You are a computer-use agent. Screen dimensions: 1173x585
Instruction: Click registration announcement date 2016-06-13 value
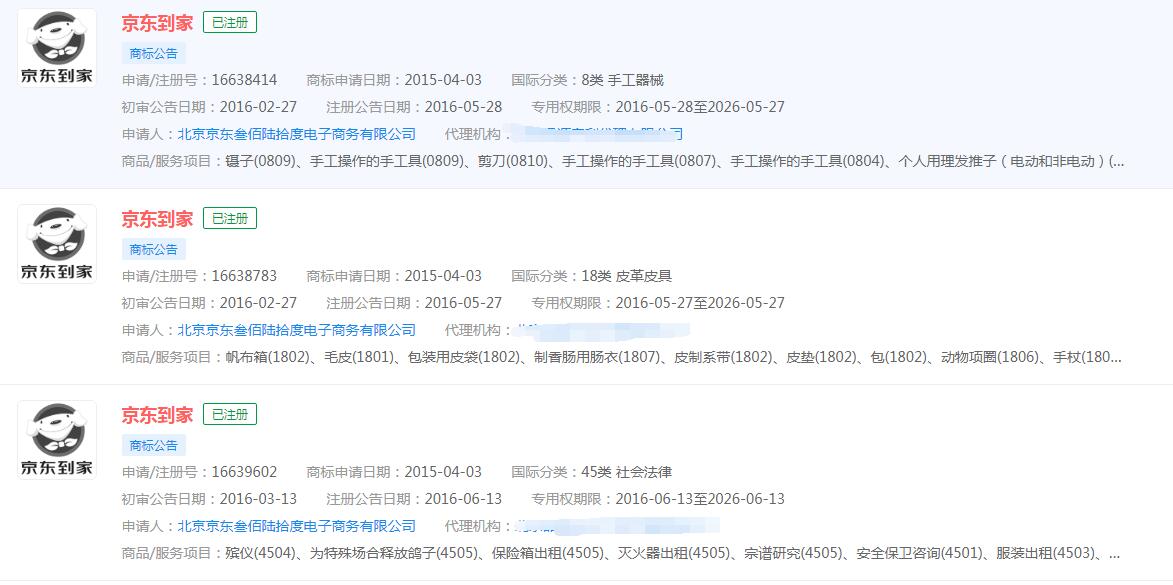tap(463, 499)
